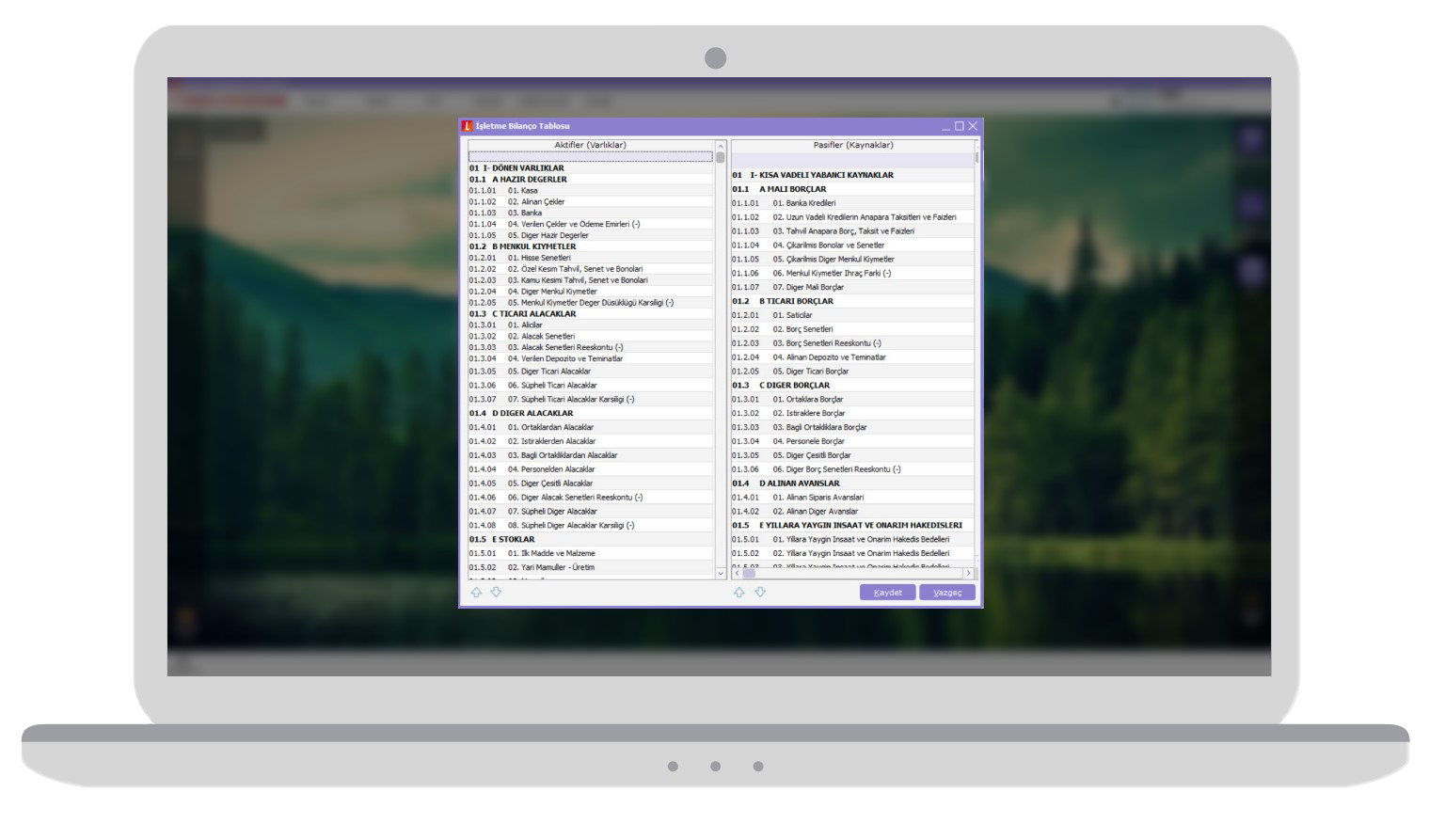Viewport: 1429px width, 840px height.
Task: Click the empty first row in Aktifler list
Action: click(x=590, y=157)
